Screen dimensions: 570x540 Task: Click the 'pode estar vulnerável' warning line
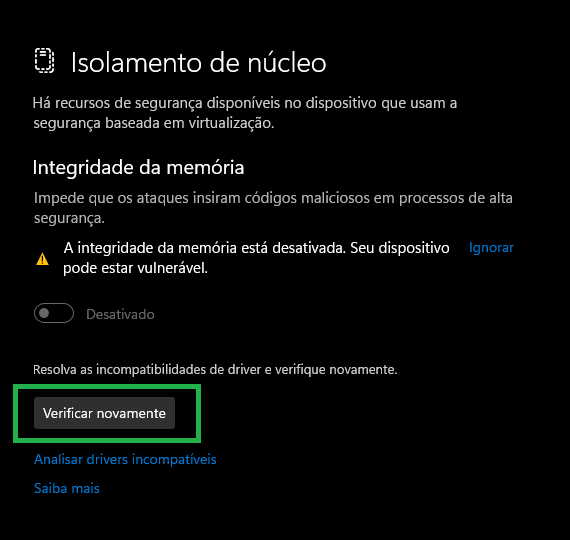(x=135, y=268)
